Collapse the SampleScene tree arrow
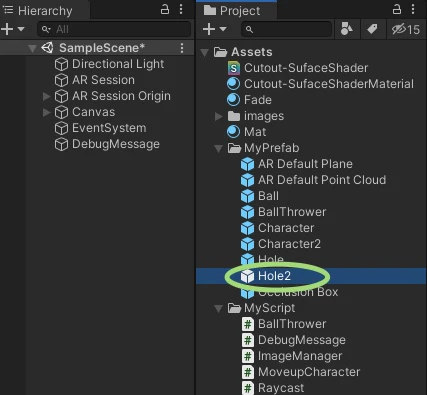427x395 pixels. (x=32, y=49)
